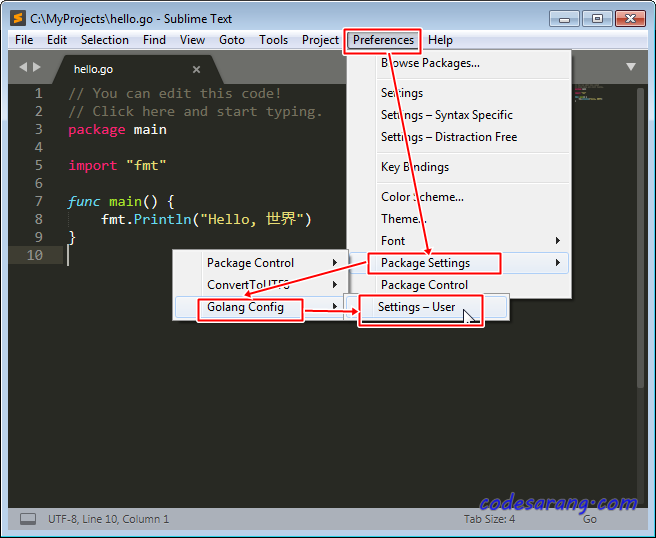Viewport: 656px width, 538px height.
Task: Open the Goto menu
Action: (x=232, y=40)
